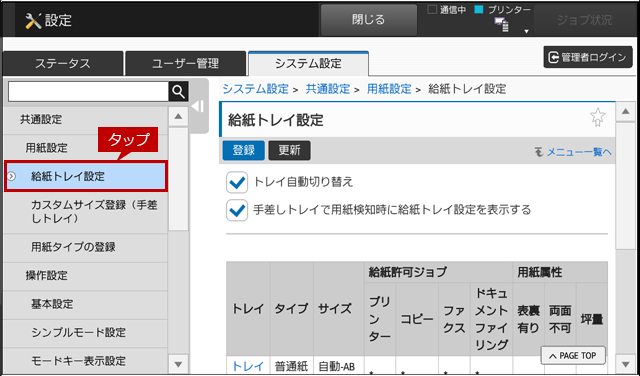Open the dropdown arrow under プリンター
Viewport: 640px width, 376px height.
coord(526,31)
